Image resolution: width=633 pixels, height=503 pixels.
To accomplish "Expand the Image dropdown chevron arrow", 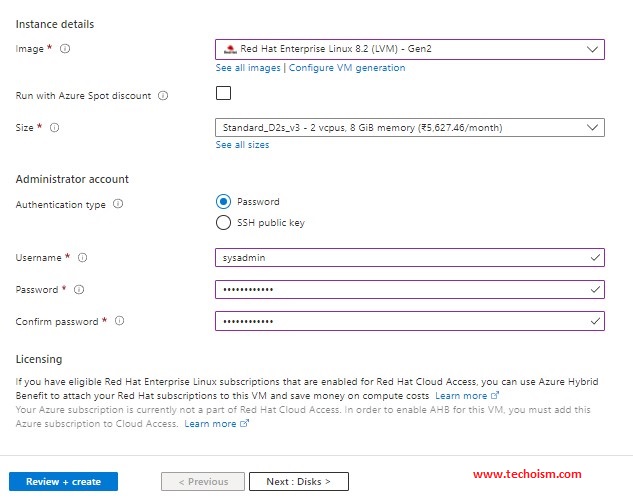I will coord(592,49).
